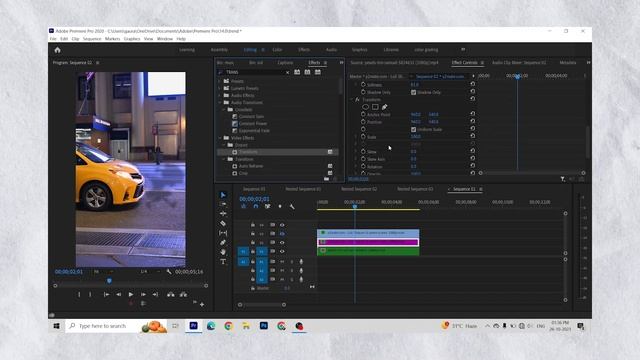Expand the Presets folder in Effects

point(220,81)
